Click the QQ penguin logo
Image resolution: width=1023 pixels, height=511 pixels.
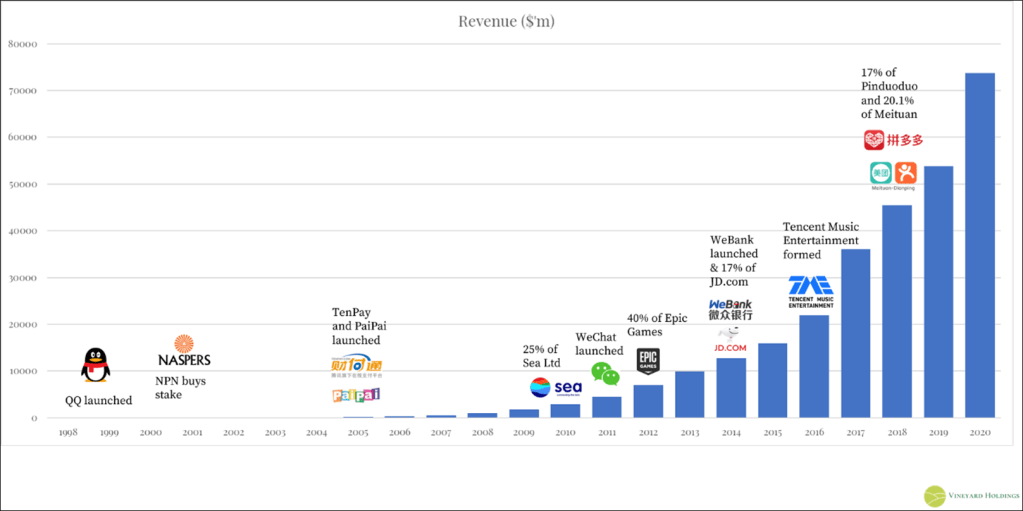click(x=95, y=365)
